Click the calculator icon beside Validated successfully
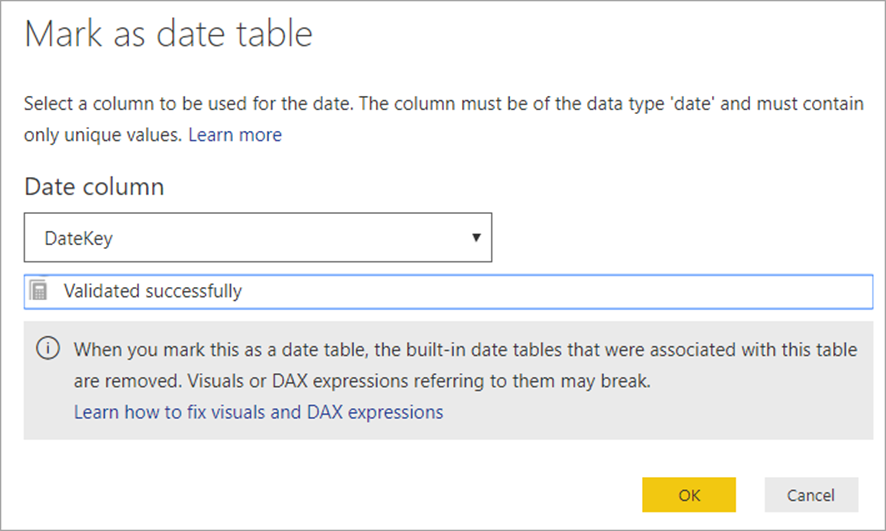The height and width of the screenshot is (531, 886). coord(38,290)
